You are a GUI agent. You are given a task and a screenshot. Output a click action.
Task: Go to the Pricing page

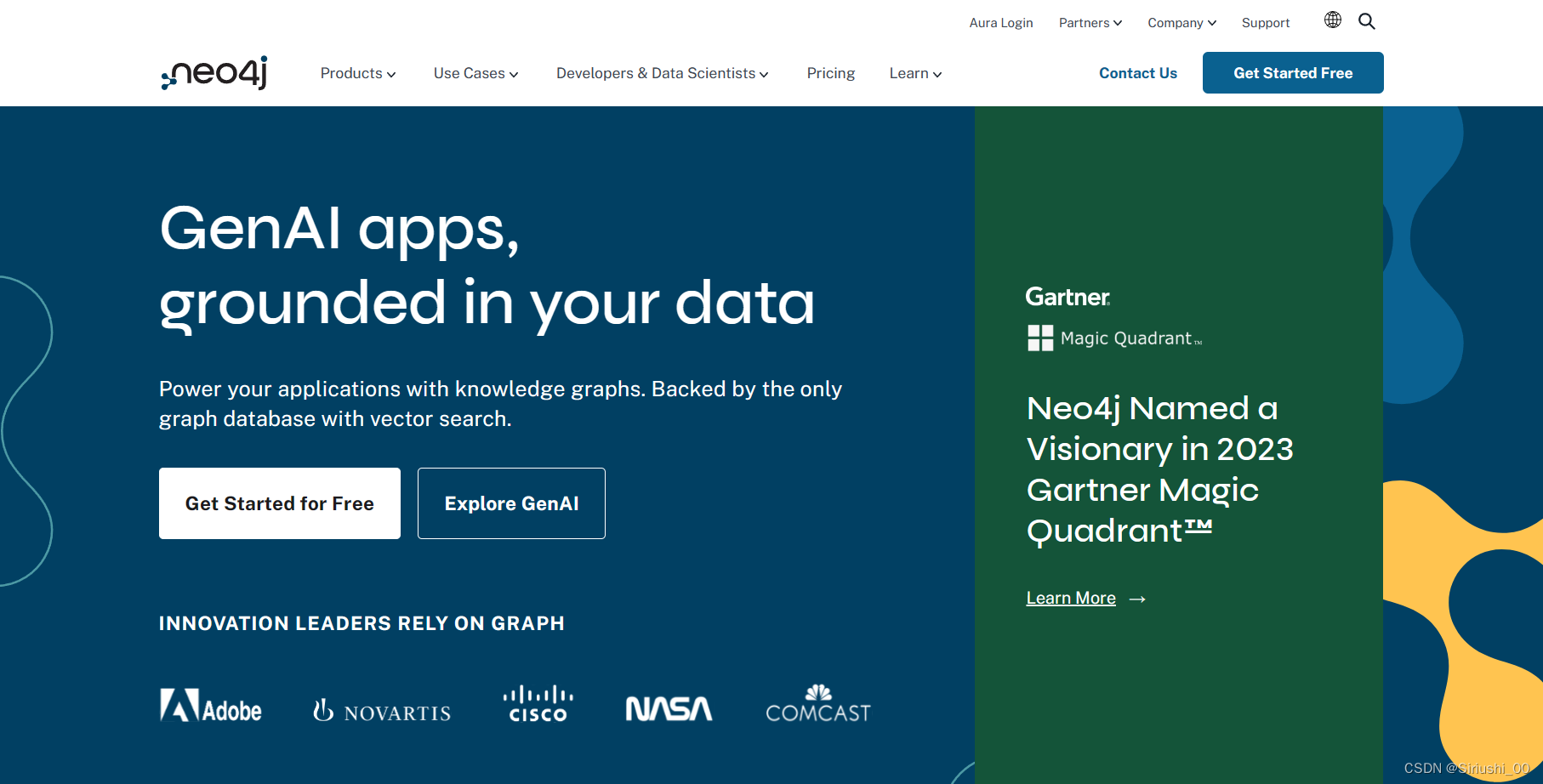point(831,73)
